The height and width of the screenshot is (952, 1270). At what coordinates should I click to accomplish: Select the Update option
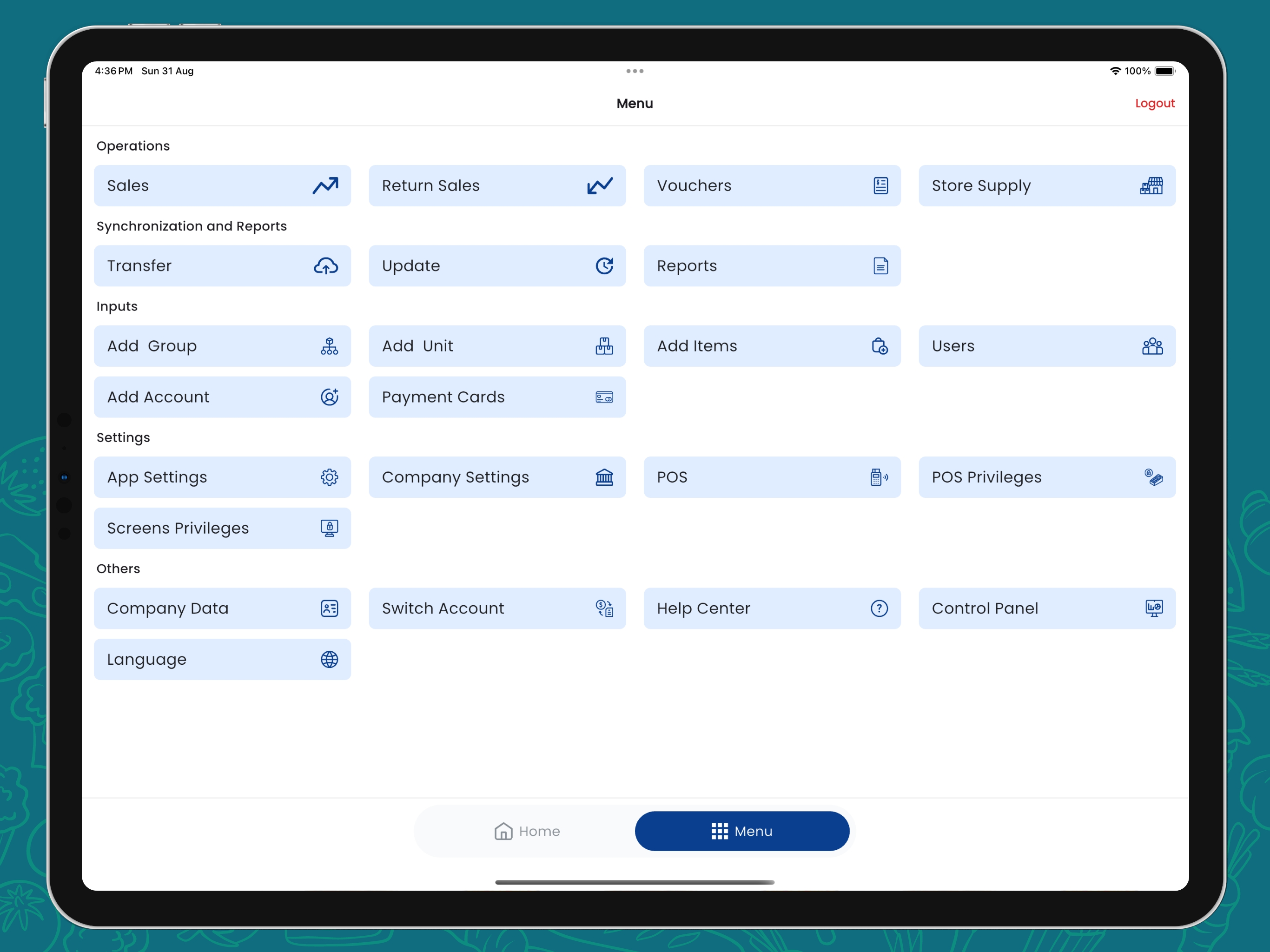497,266
